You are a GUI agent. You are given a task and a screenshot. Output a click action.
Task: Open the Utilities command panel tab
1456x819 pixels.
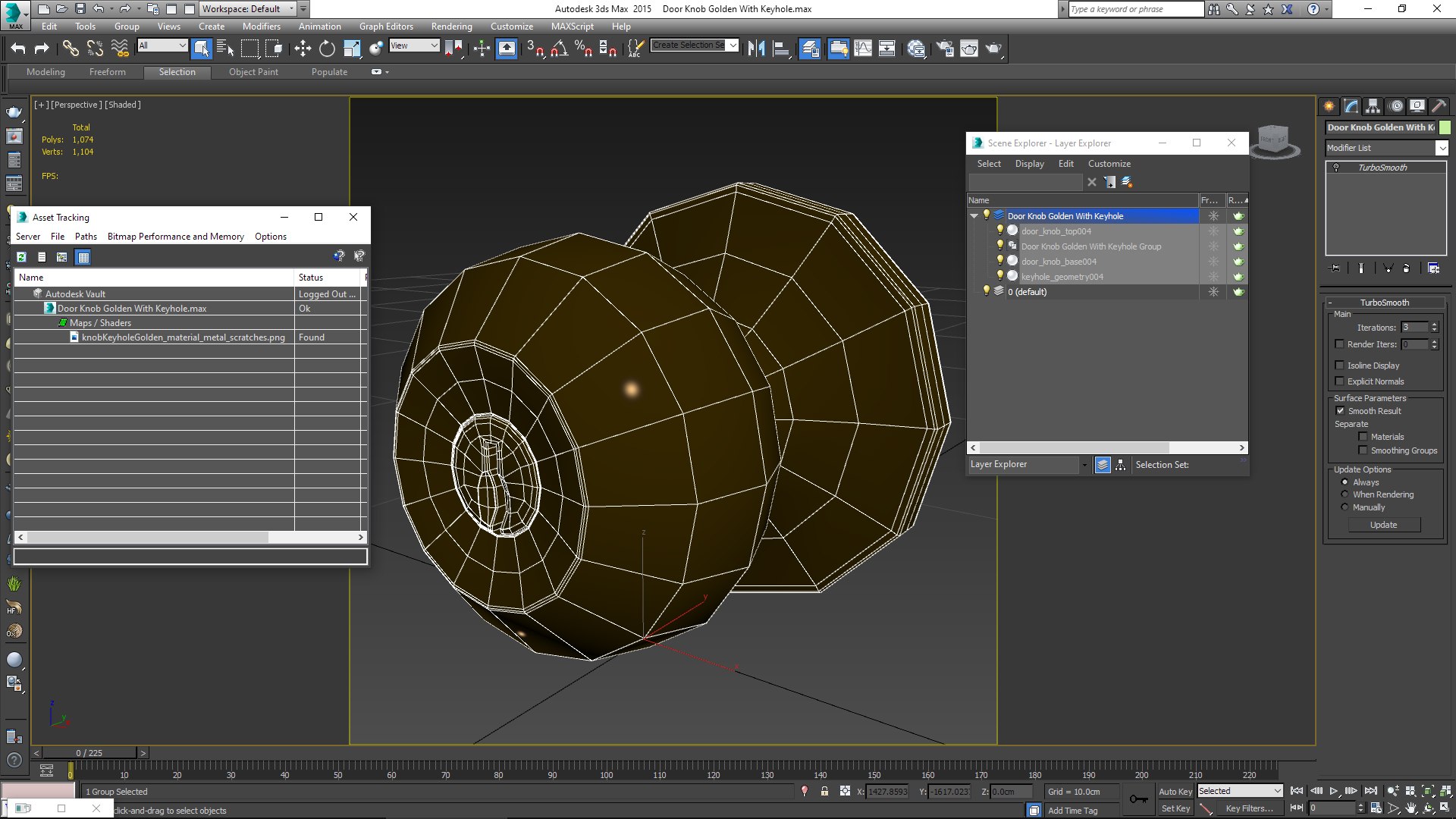[1439, 106]
